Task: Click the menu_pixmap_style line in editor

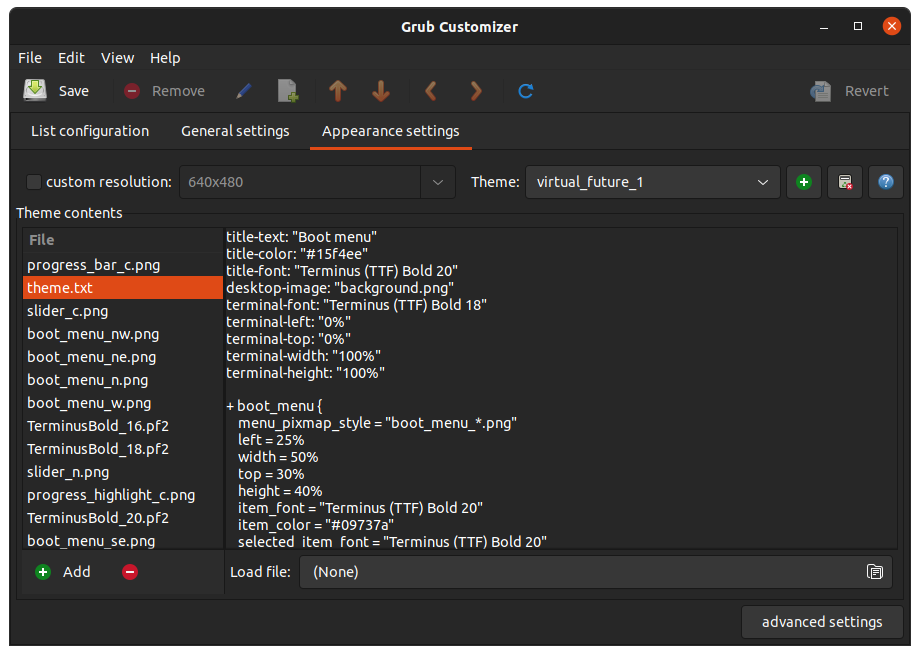Action: pyautogui.click(x=377, y=423)
